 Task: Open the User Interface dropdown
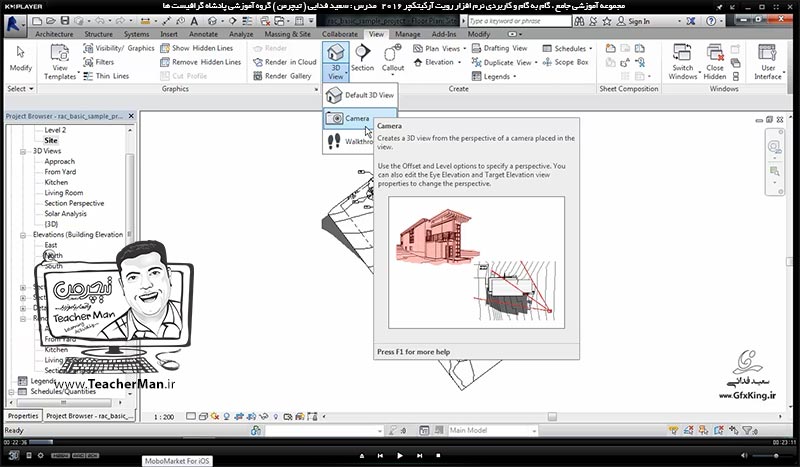767,62
